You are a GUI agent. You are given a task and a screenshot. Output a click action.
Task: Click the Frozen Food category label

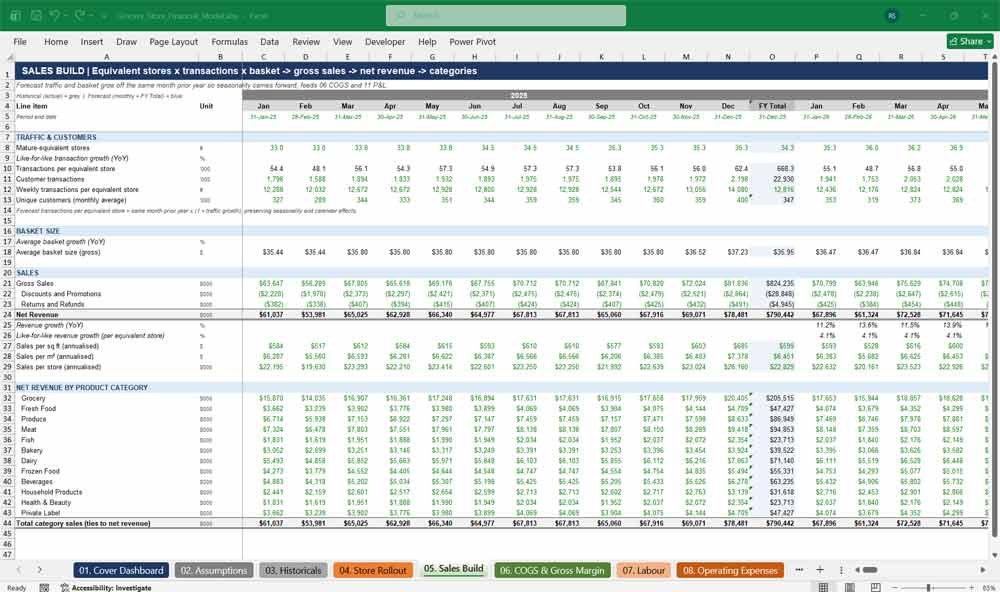[40, 471]
